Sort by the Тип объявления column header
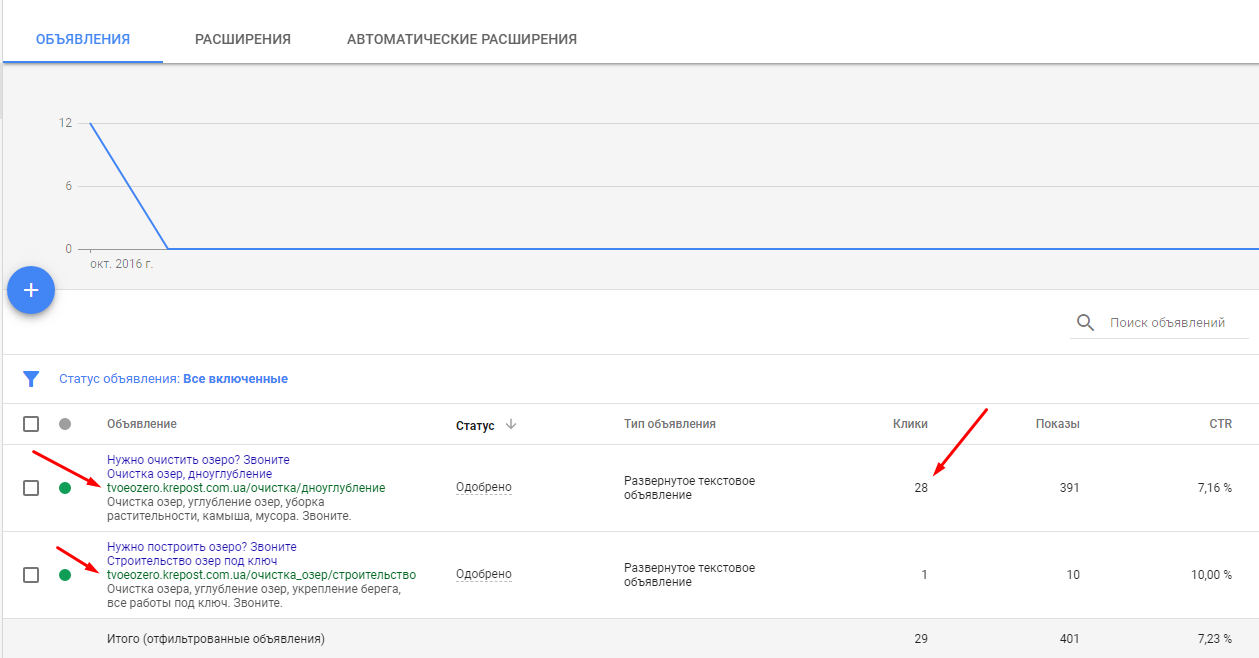This screenshot has height=658, width=1259. click(x=670, y=424)
